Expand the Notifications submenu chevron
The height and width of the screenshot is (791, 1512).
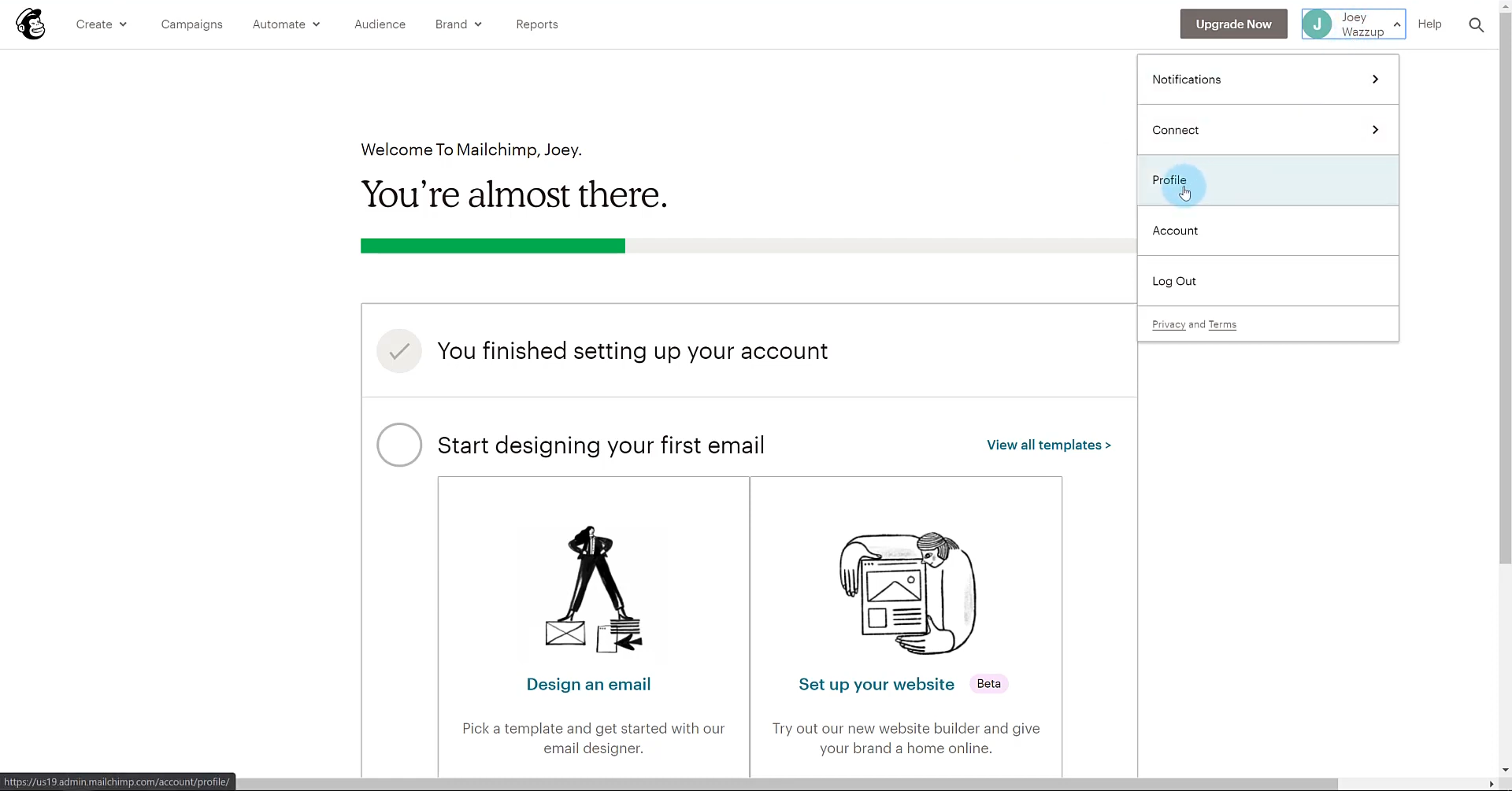pyautogui.click(x=1375, y=79)
